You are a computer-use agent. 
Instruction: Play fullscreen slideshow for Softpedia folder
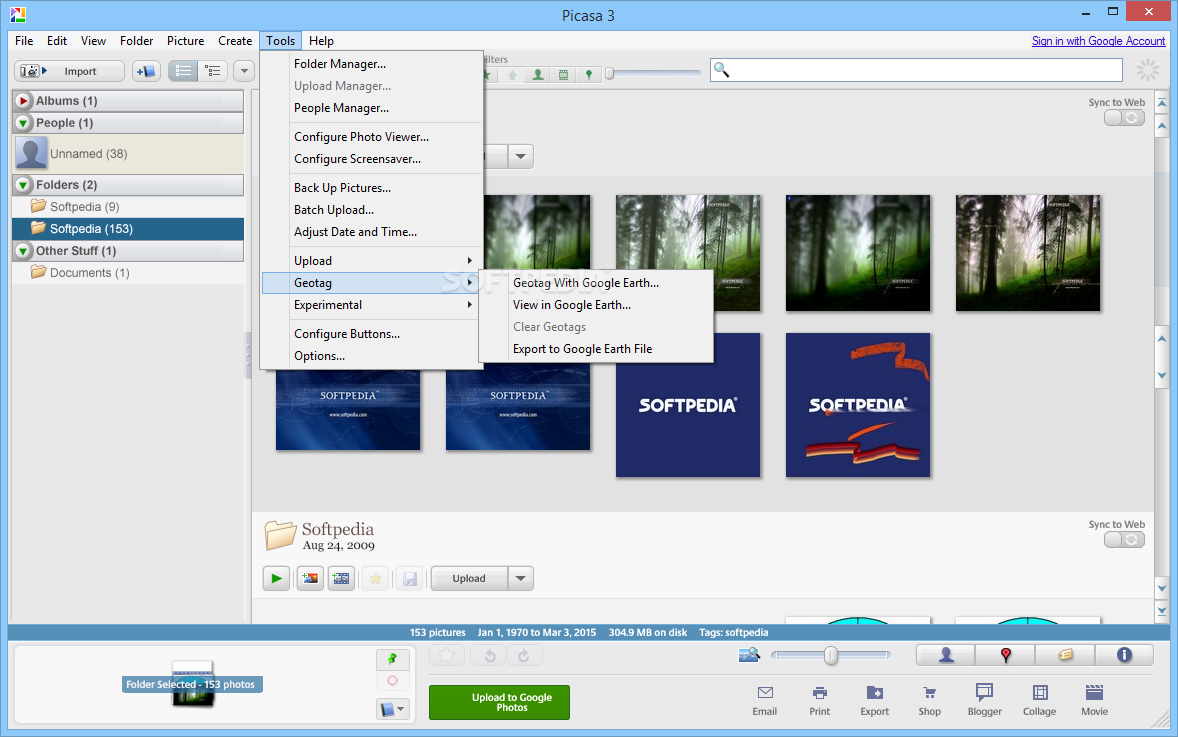coord(276,578)
